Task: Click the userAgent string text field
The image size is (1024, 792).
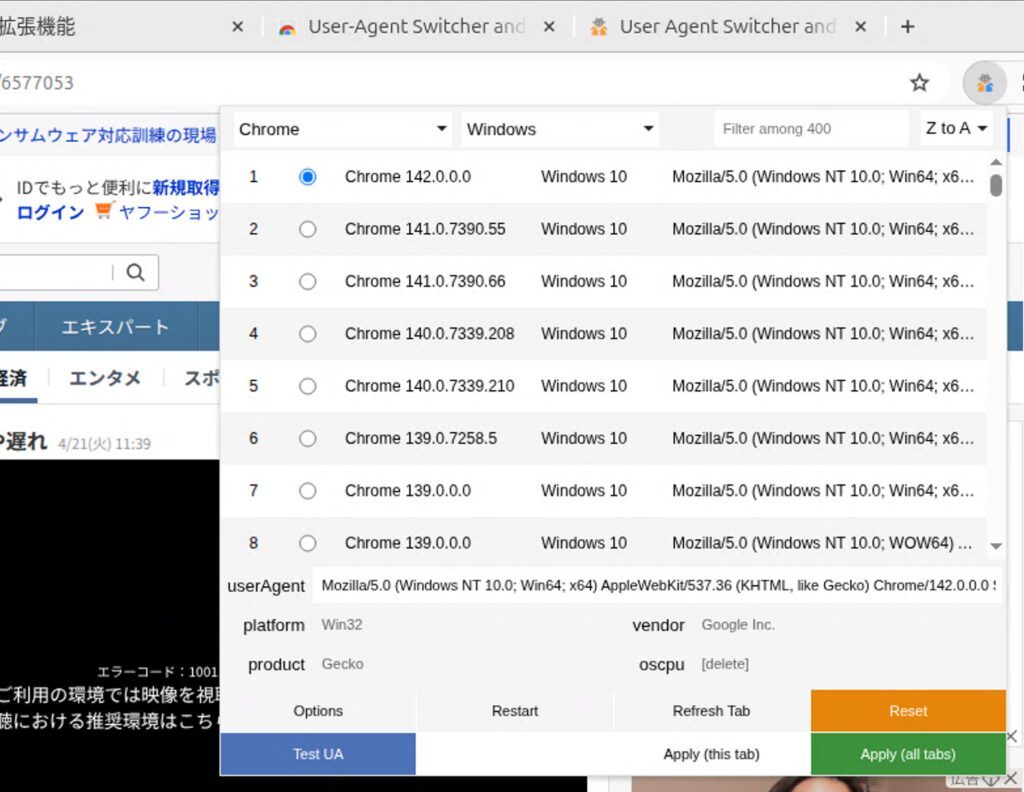Action: click(658, 586)
